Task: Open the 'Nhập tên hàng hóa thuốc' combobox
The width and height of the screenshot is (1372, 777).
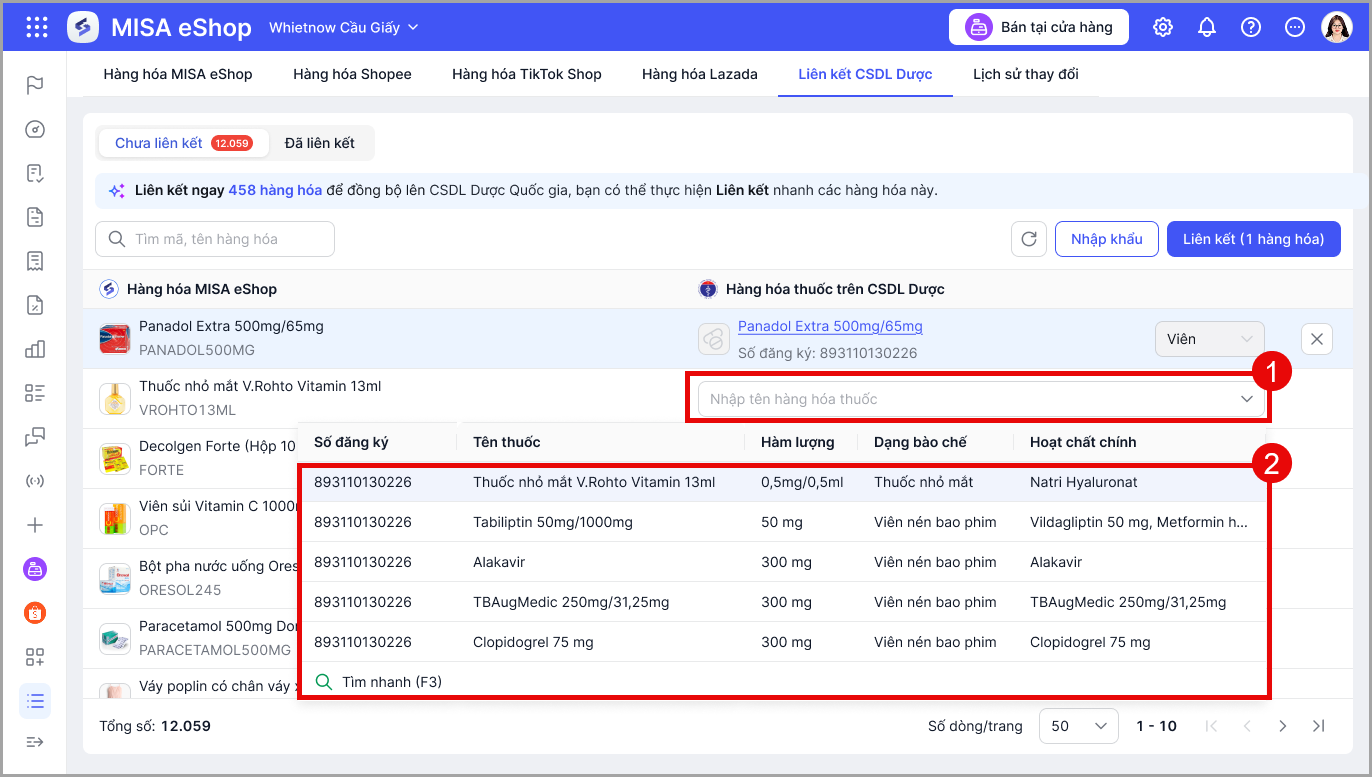Action: point(980,399)
